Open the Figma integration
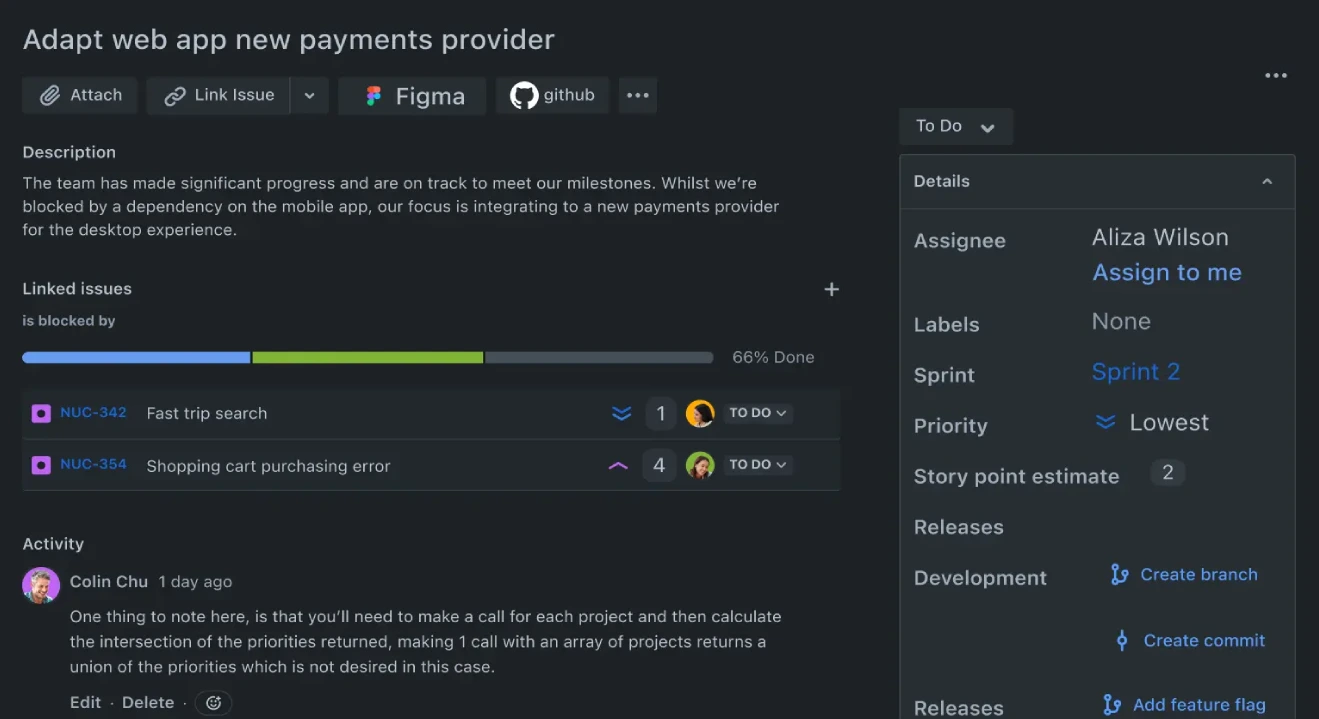The image size is (1319, 719). [411, 96]
